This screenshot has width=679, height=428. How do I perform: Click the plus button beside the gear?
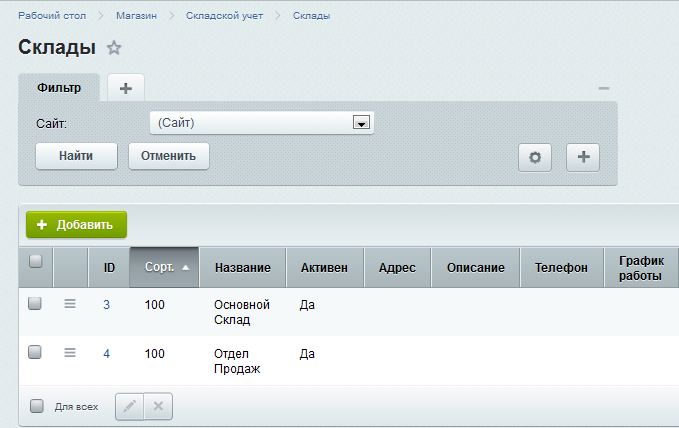[583, 157]
